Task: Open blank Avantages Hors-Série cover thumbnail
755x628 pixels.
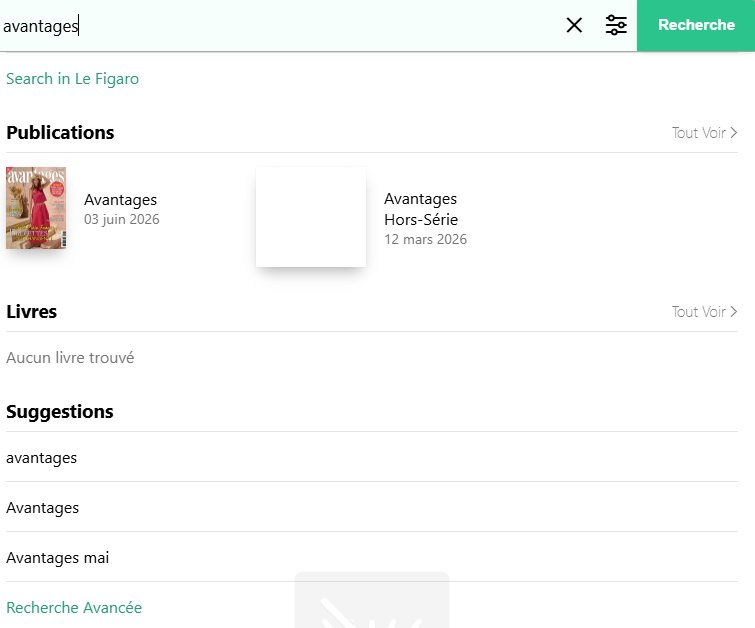Action: (311, 217)
